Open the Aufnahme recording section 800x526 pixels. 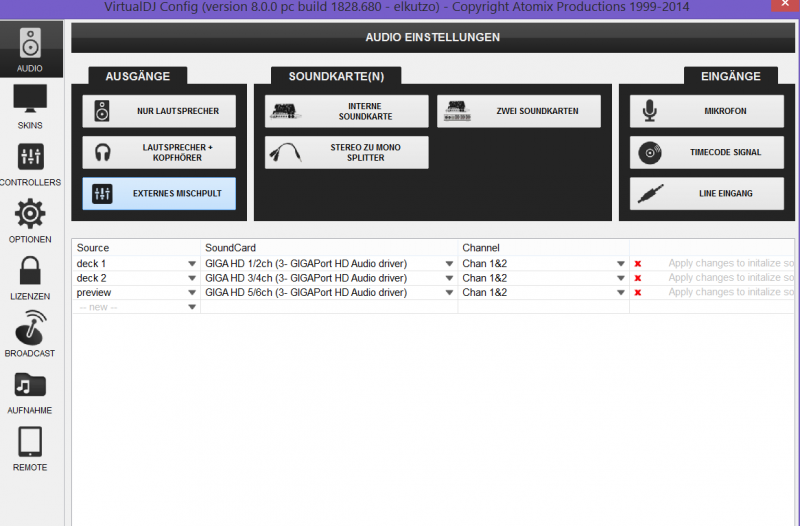click(30, 392)
